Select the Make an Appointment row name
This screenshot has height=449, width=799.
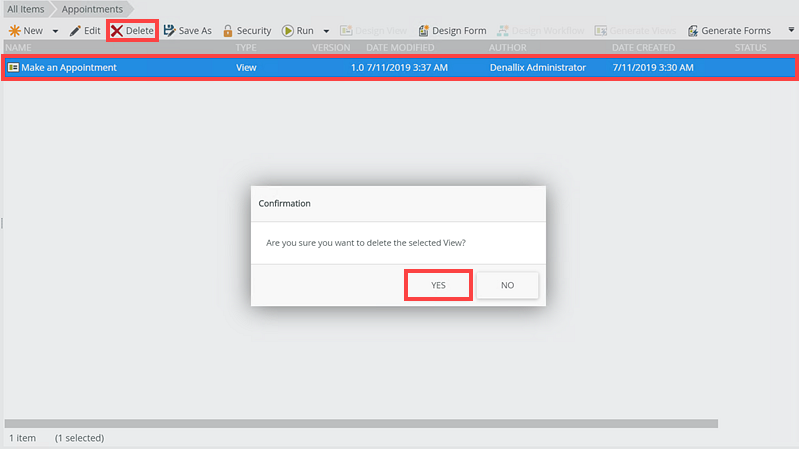click(69, 67)
